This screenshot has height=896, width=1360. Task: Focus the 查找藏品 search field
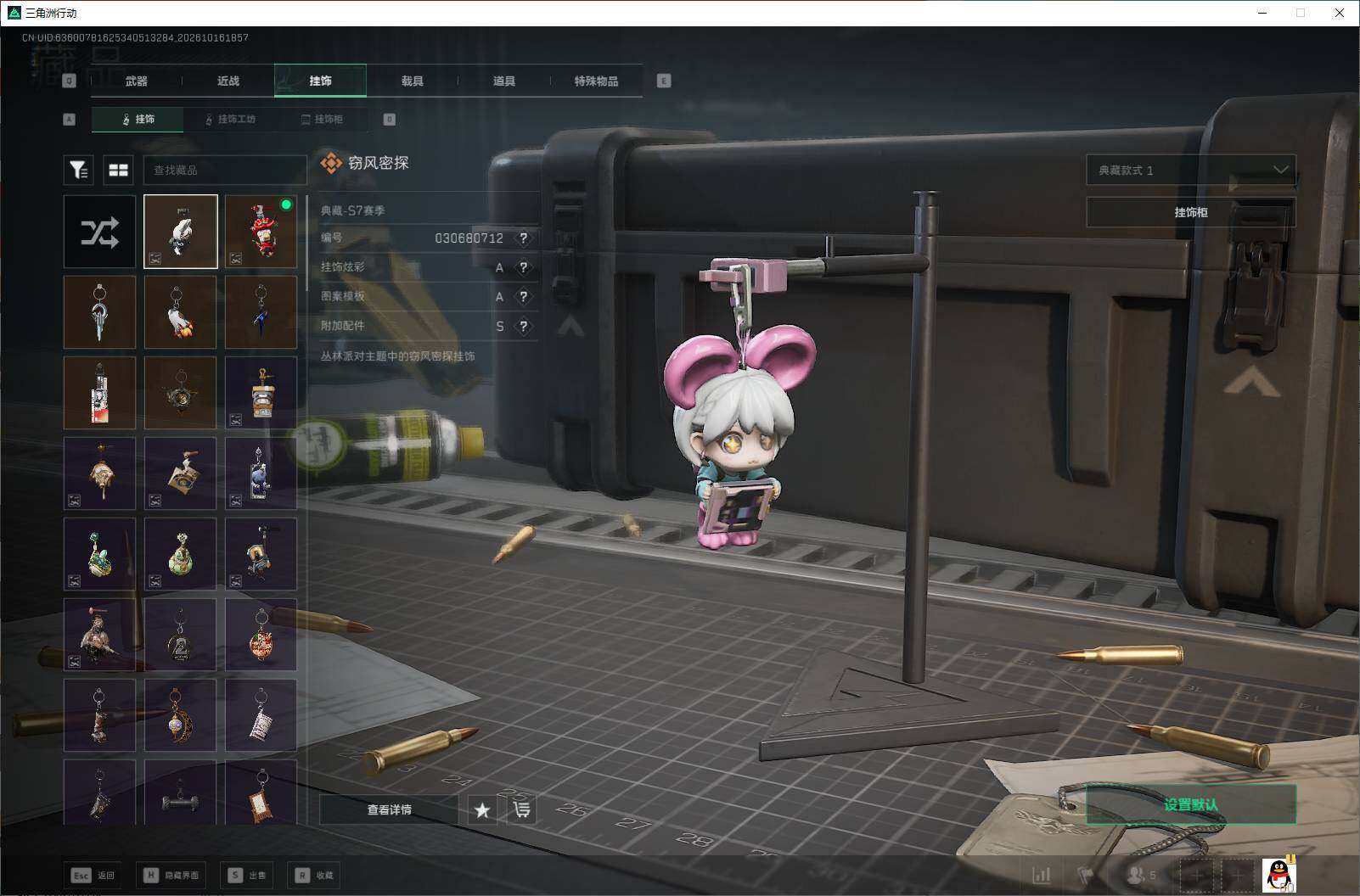225,170
